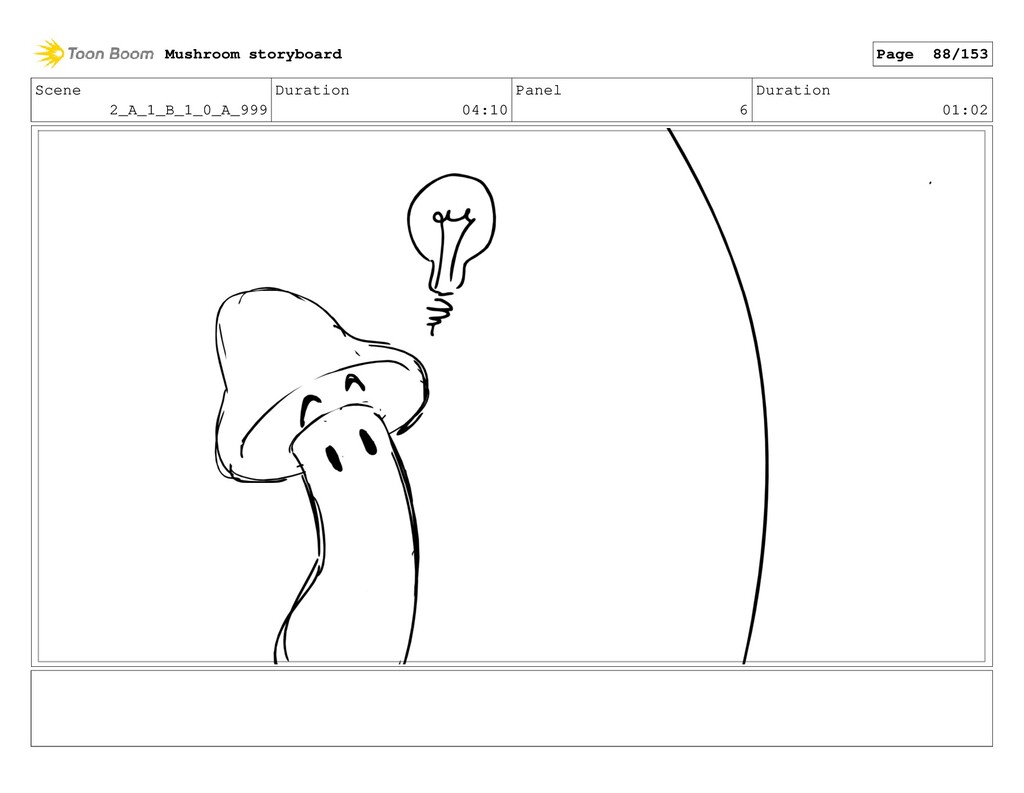Click panel duration value '01:02'
Screen dimensions: 1024x793
tap(965, 110)
